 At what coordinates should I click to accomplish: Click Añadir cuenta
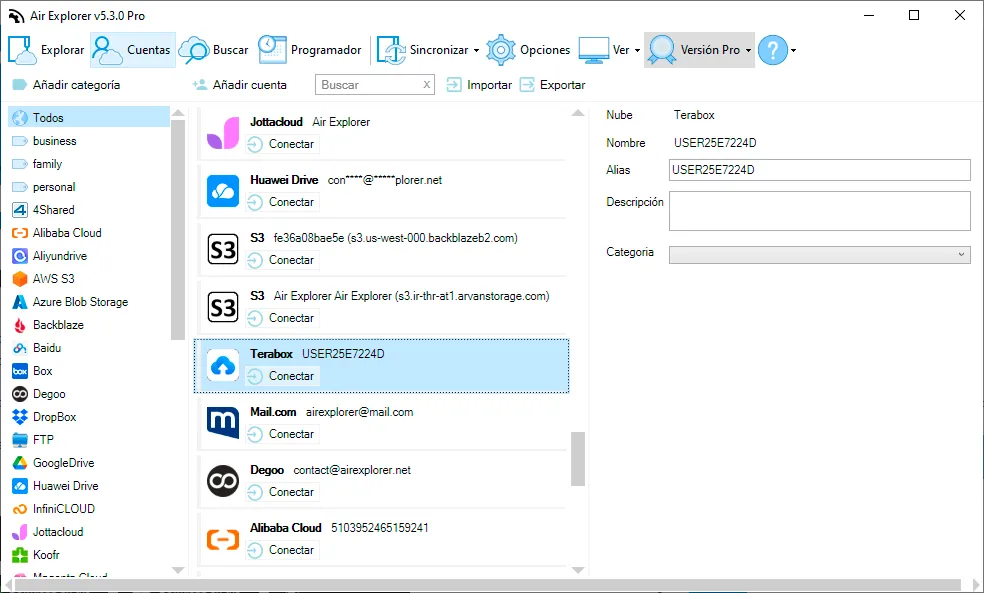click(240, 85)
